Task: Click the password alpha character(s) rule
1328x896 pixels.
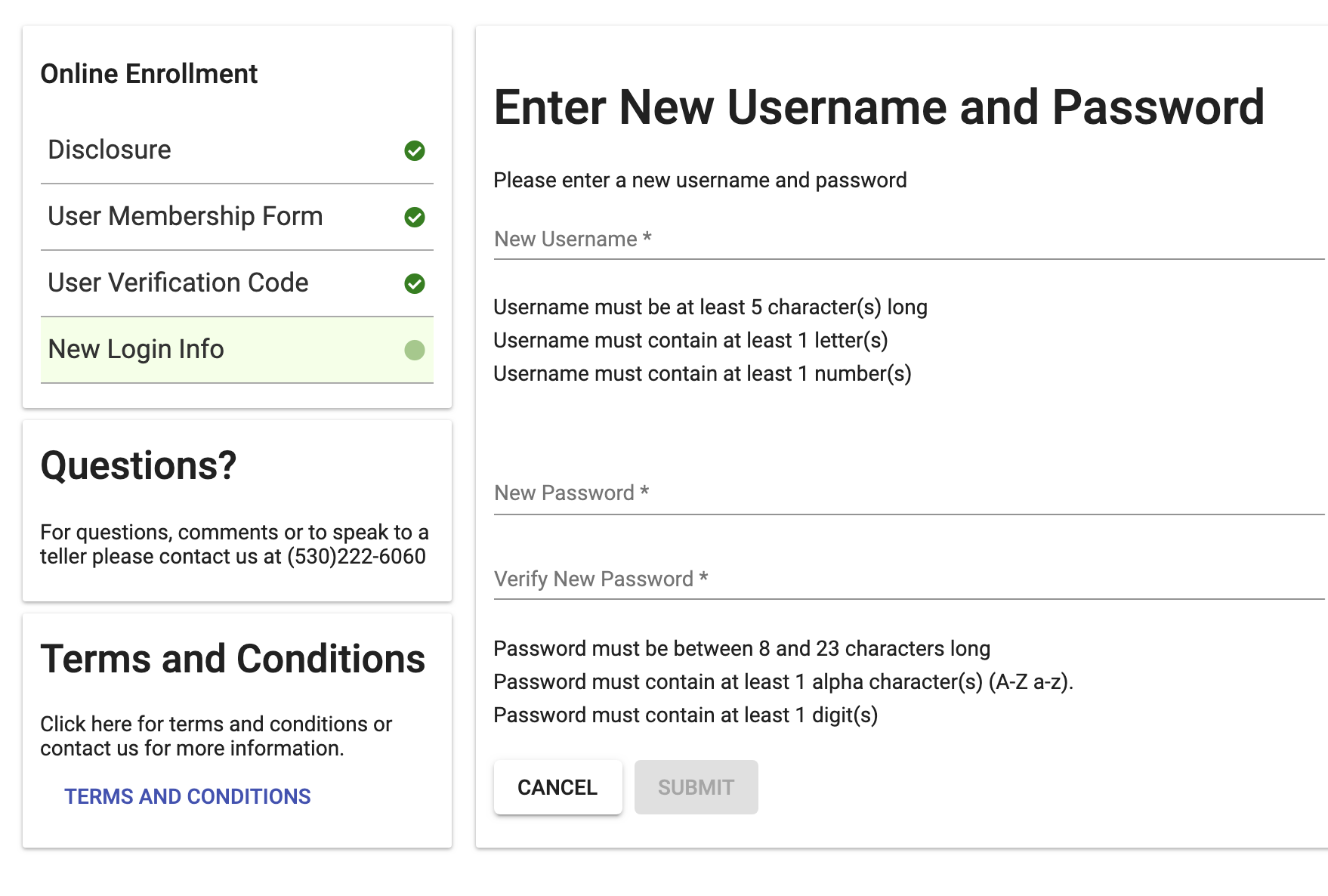Action: point(783,682)
